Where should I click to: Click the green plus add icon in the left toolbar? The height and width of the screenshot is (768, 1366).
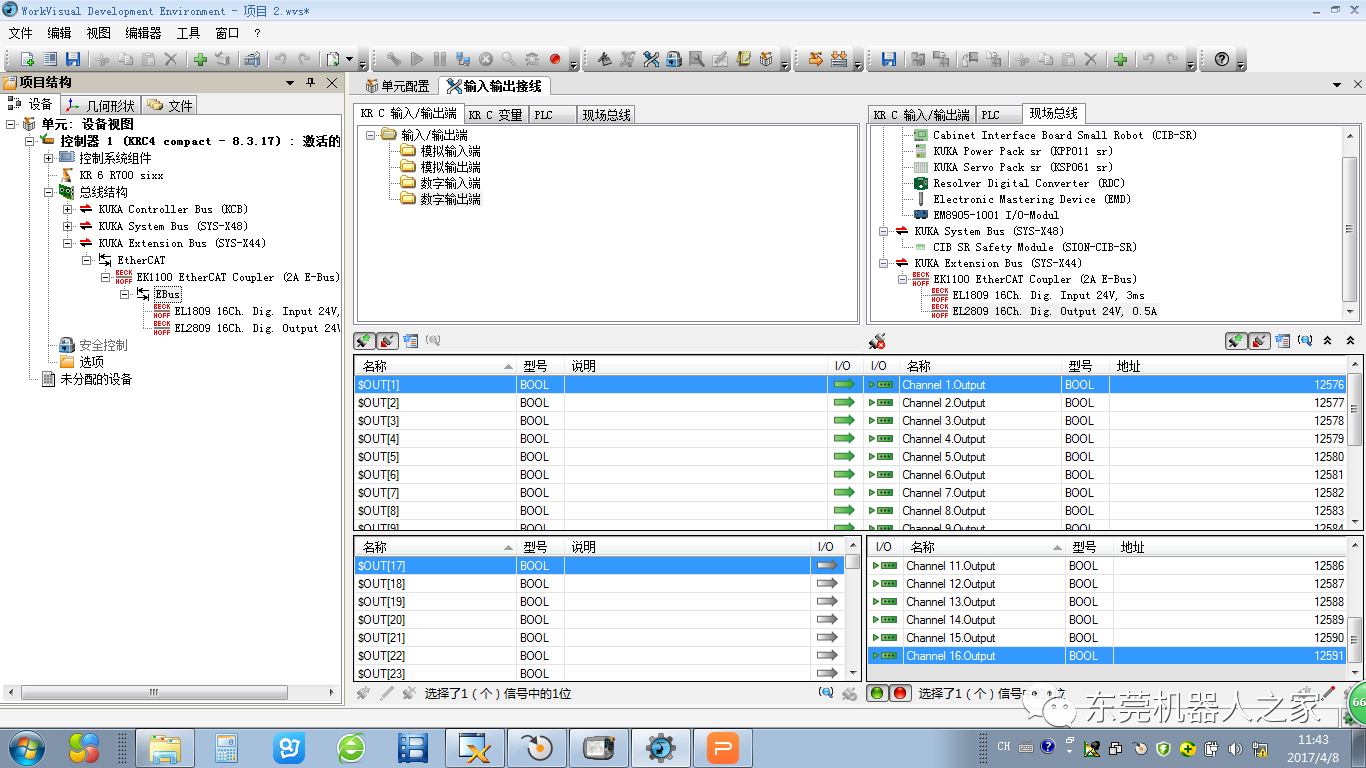[x=200, y=60]
